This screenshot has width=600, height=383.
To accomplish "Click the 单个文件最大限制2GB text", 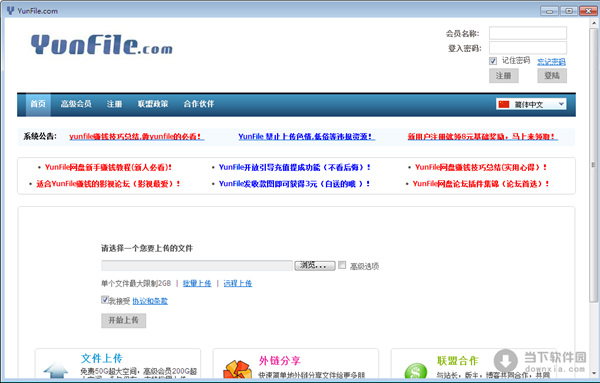I will [136, 284].
